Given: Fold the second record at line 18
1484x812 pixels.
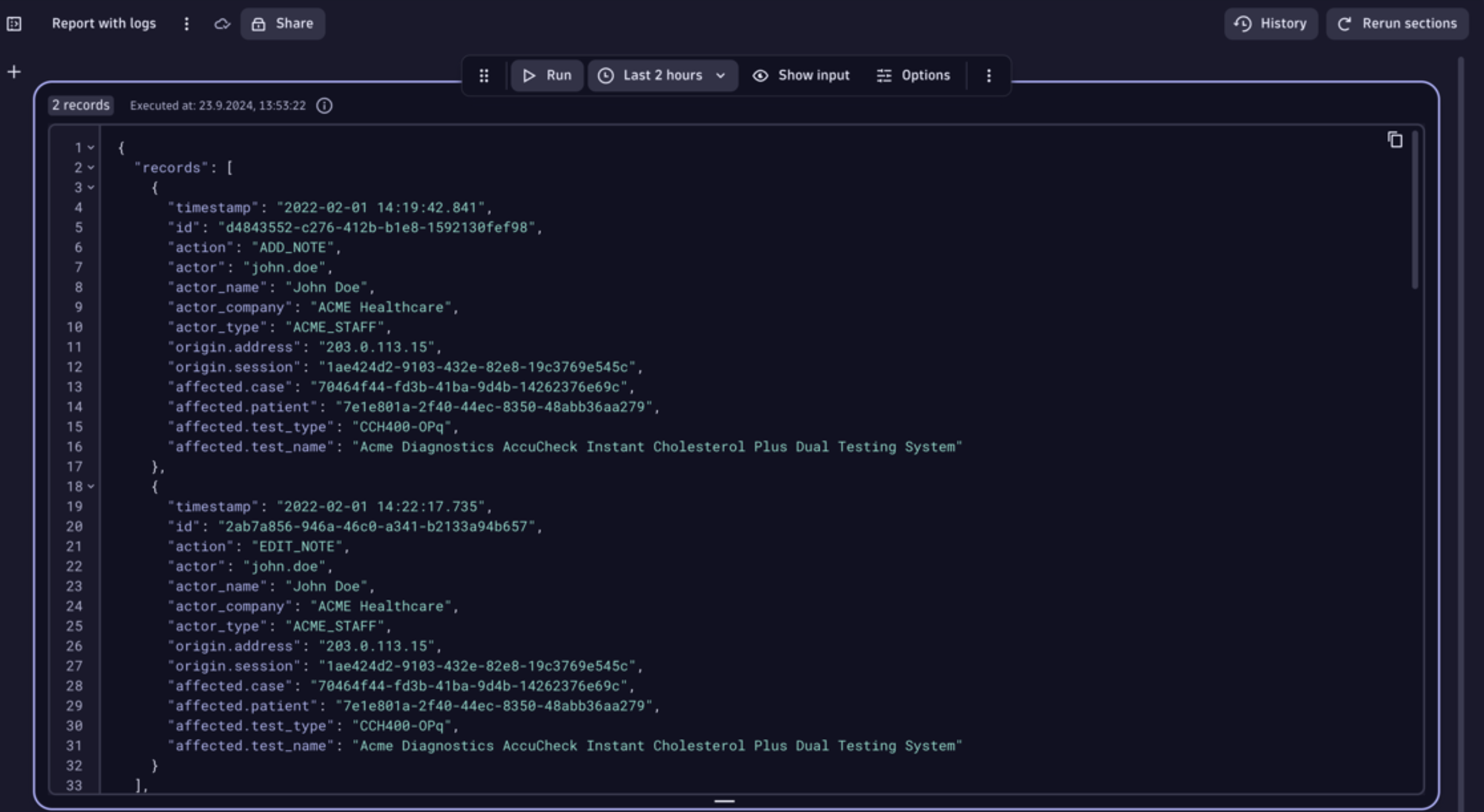Looking at the screenshot, I should coord(91,487).
